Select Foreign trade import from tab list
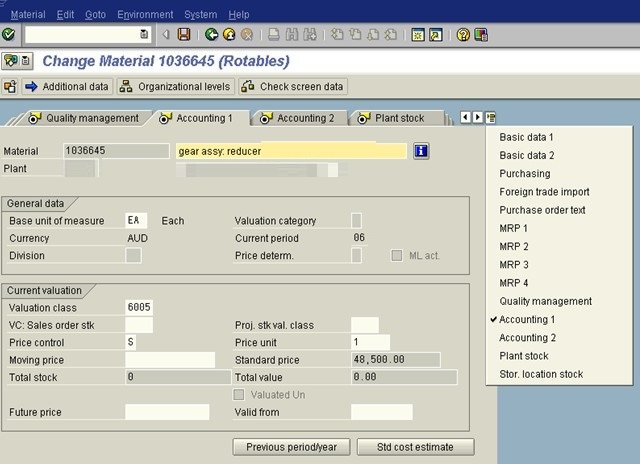 coord(544,192)
